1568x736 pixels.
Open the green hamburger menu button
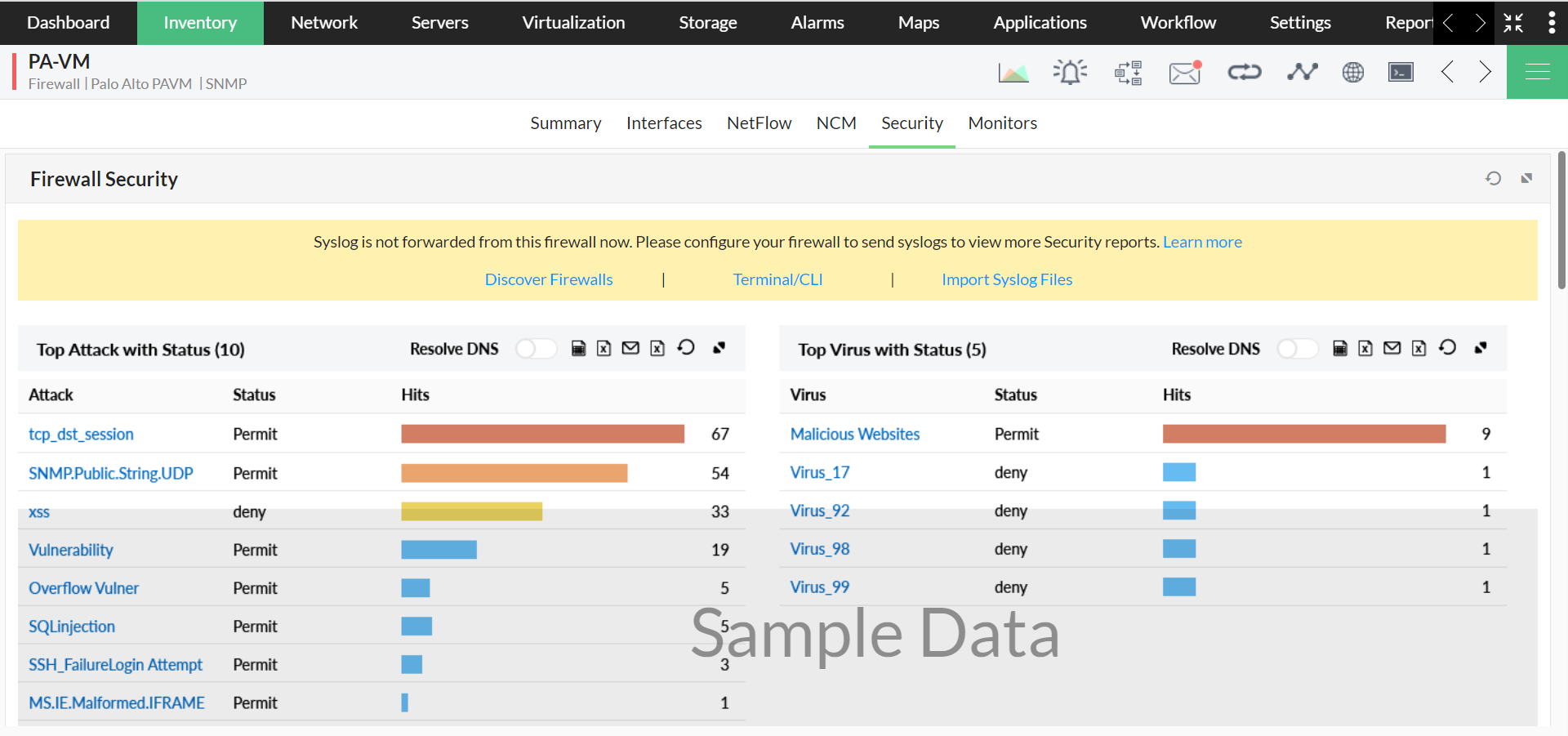click(x=1537, y=72)
